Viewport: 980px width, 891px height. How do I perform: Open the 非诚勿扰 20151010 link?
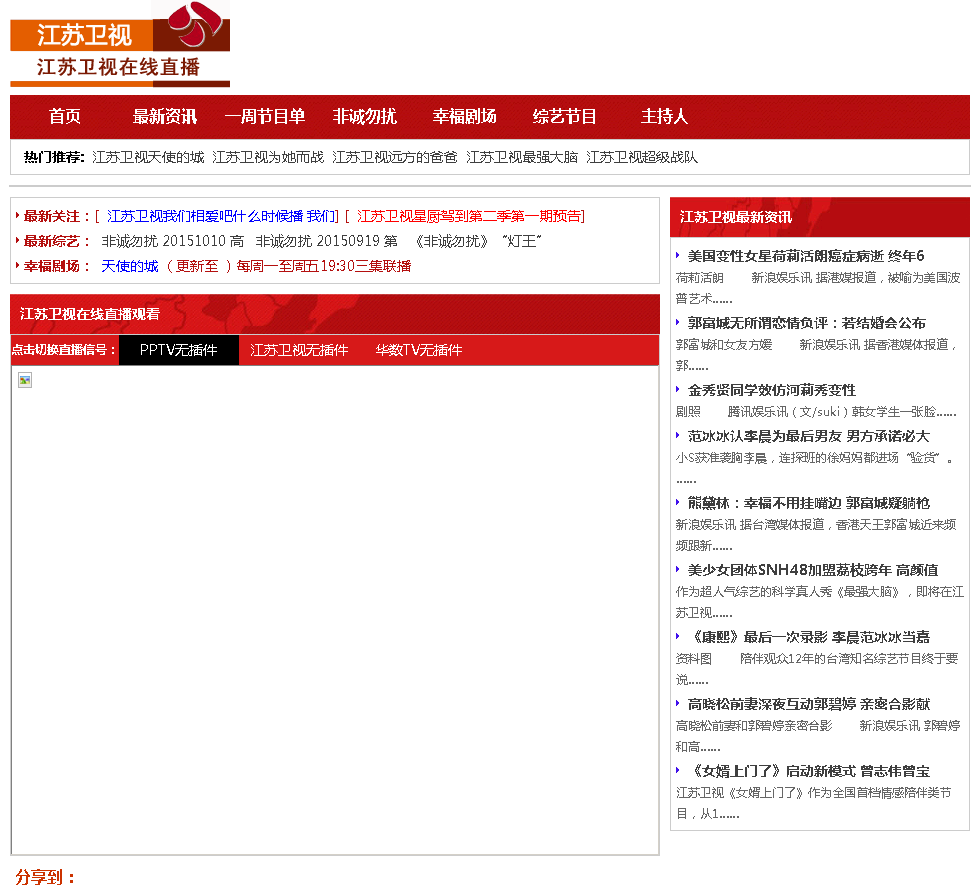(172, 241)
